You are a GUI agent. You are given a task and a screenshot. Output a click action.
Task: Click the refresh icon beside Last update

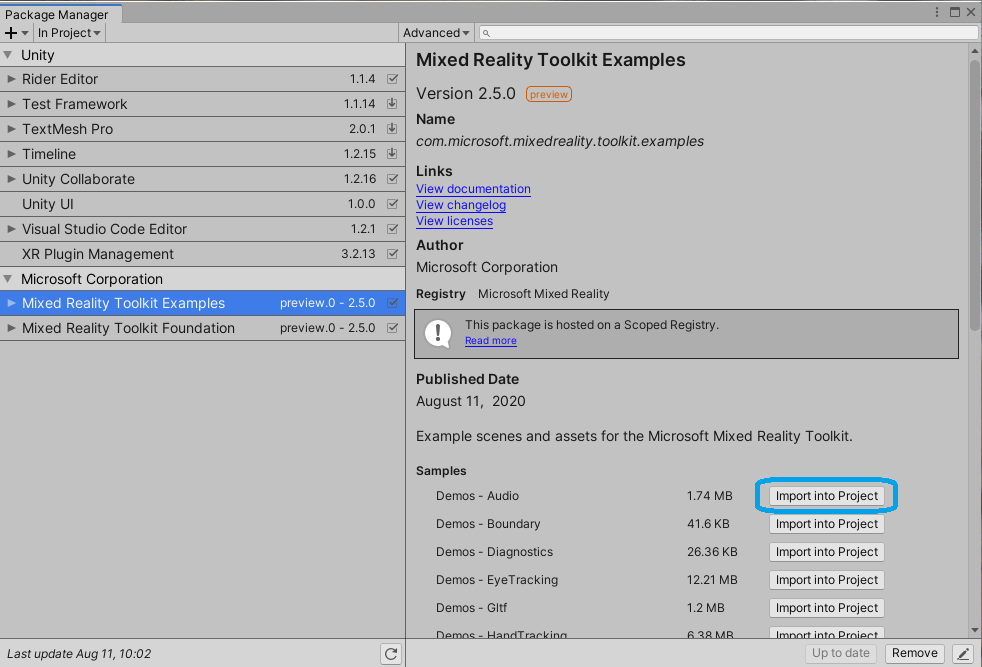coord(391,654)
